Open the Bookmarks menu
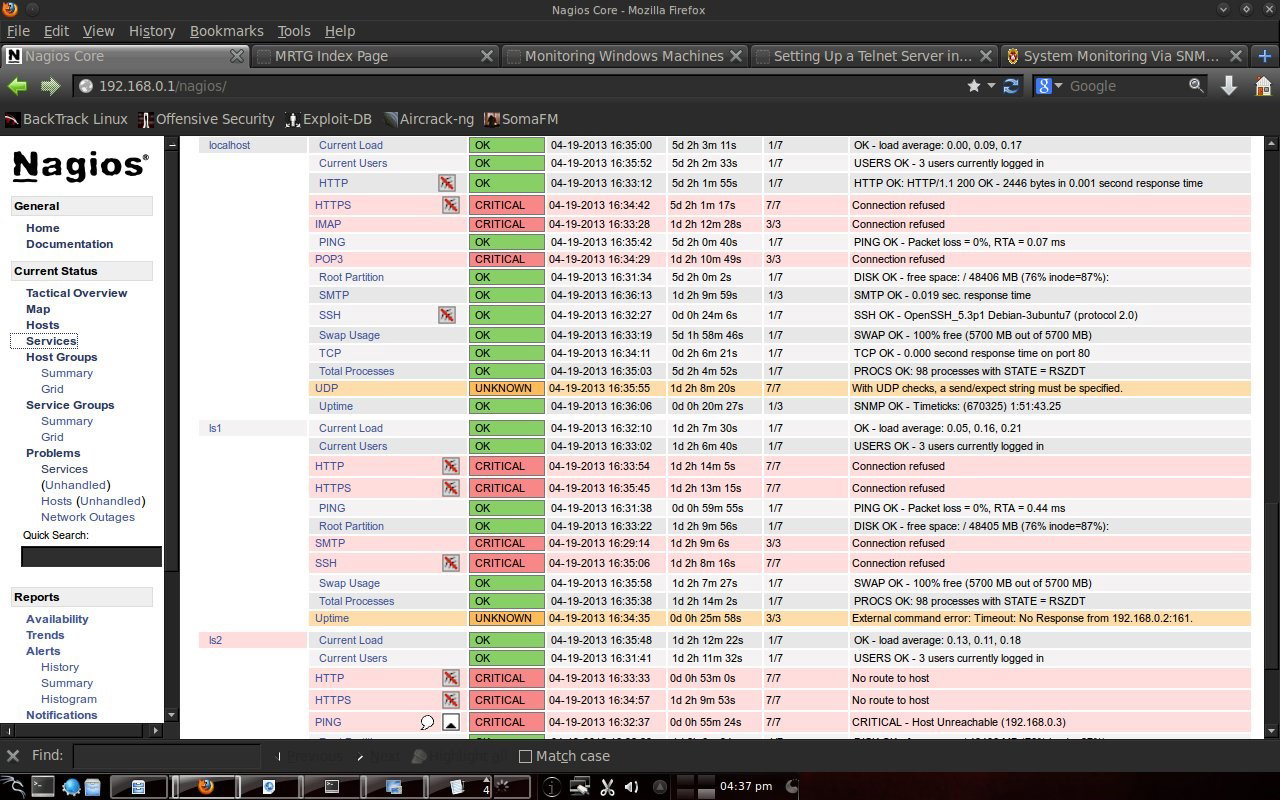 tap(226, 31)
